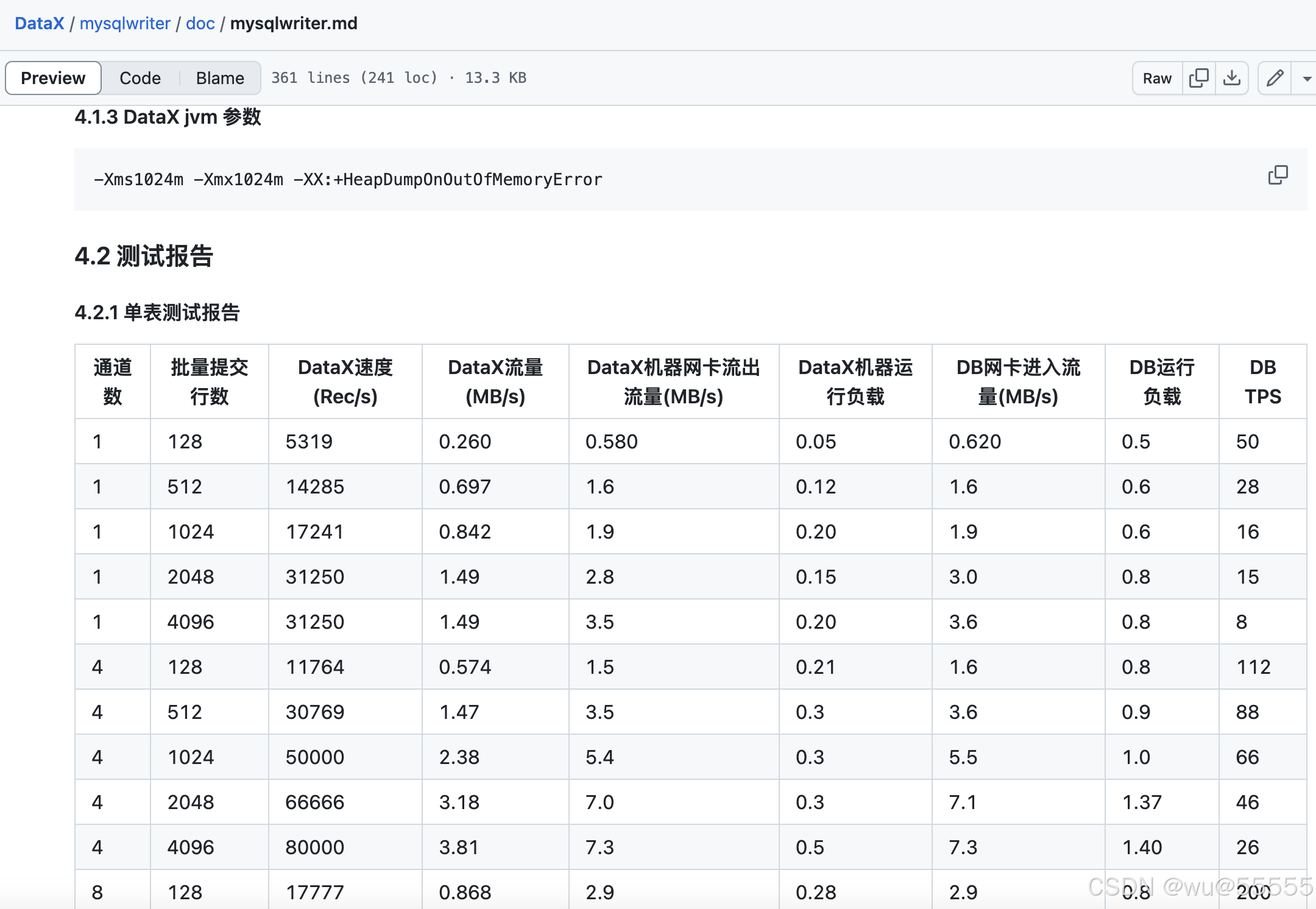This screenshot has height=909, width=1316.
Task: Click the DataX速度(Rec/s) column header
Action: 345,382
